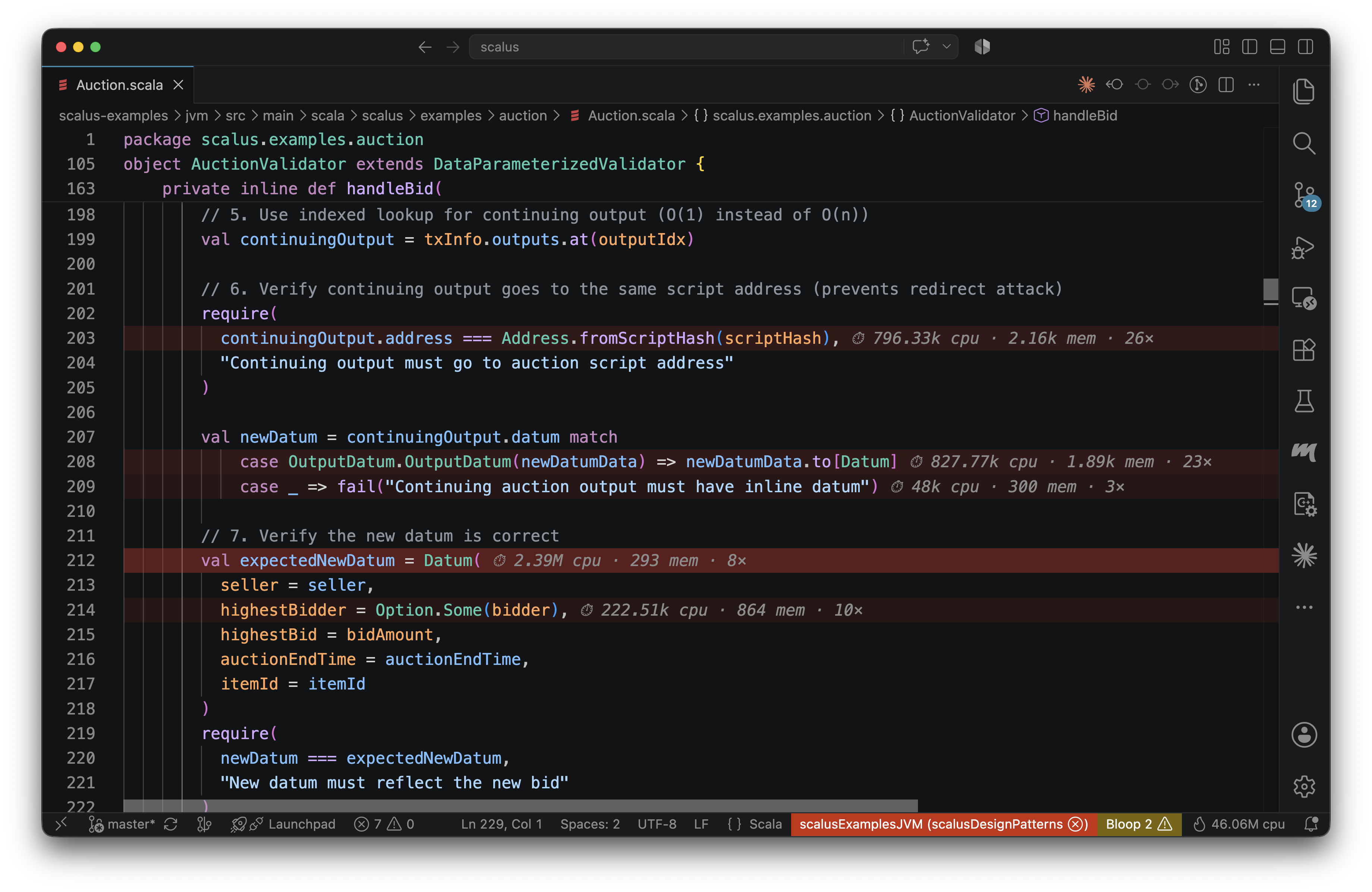The height and width of the screenshot is (892, 1372).
Task: Click examples breadcrumb segment
Action: pos(450,115)
